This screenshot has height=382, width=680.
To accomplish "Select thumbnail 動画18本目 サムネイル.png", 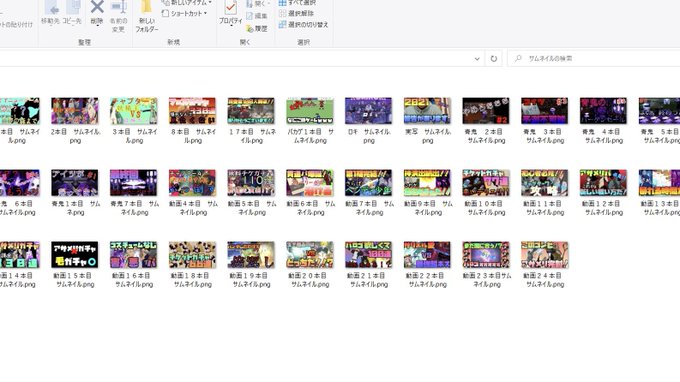I will pos(192,255).
